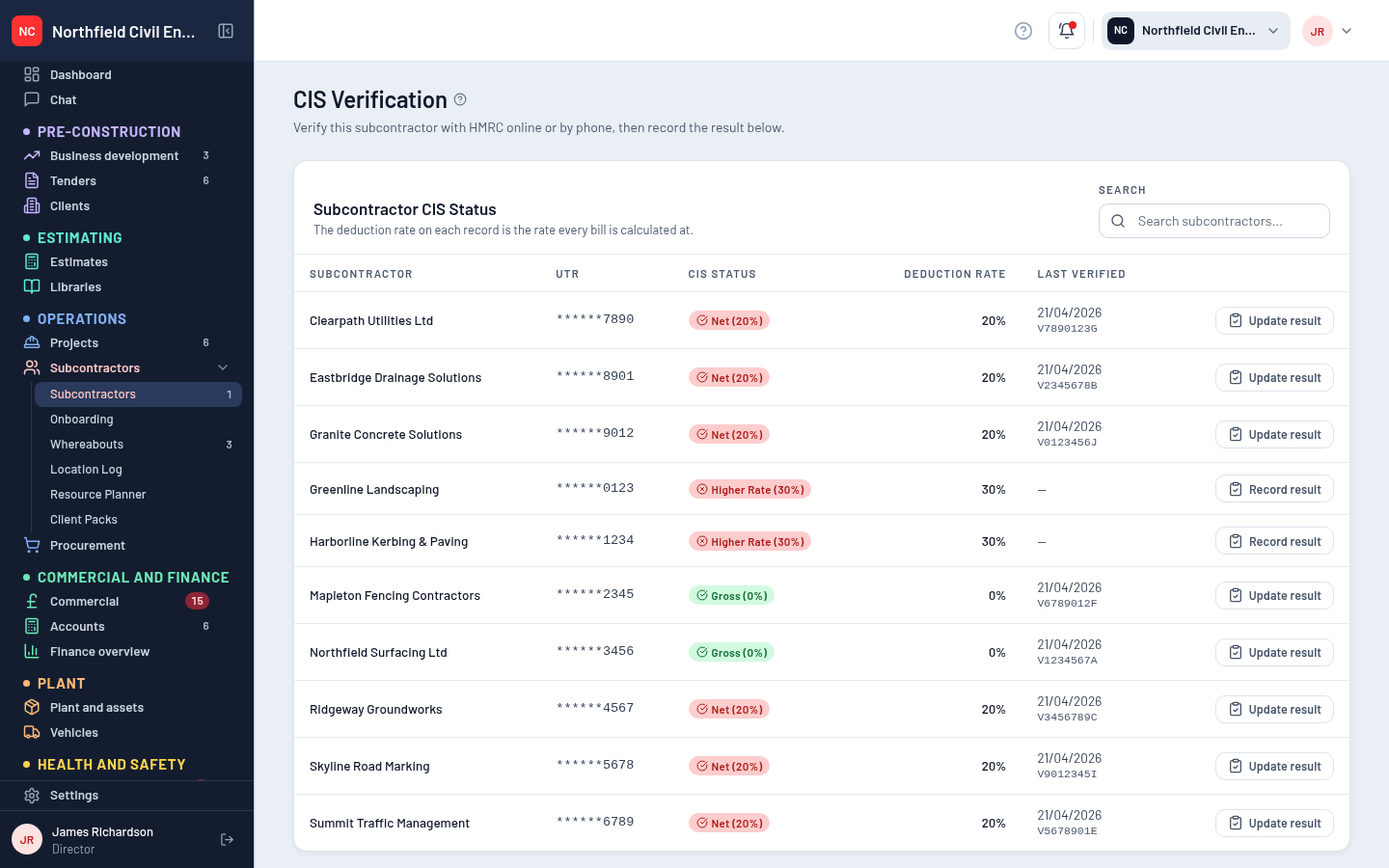
Task: Expand the JR user menu chevron
Action: pos(1347,31)
